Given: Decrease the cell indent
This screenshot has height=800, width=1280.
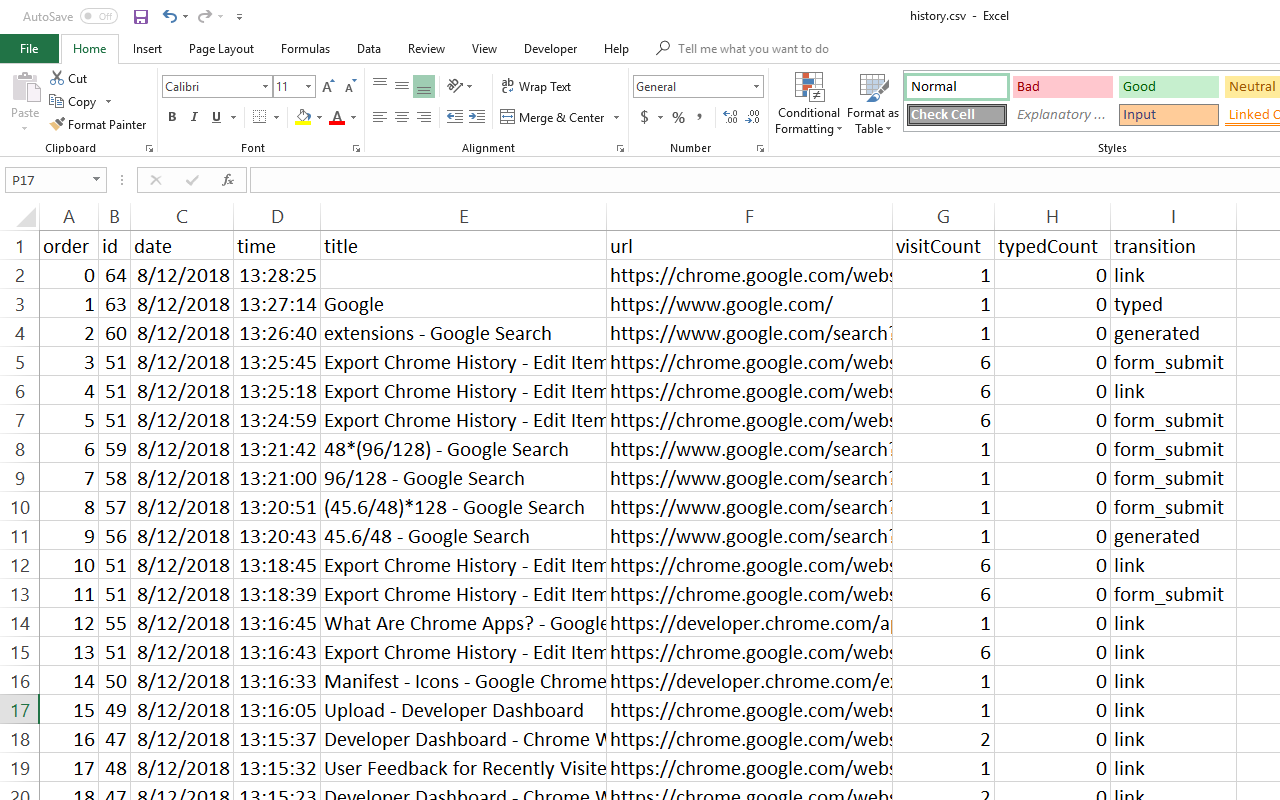Looking at the screenshot, I should click(455, 118).
